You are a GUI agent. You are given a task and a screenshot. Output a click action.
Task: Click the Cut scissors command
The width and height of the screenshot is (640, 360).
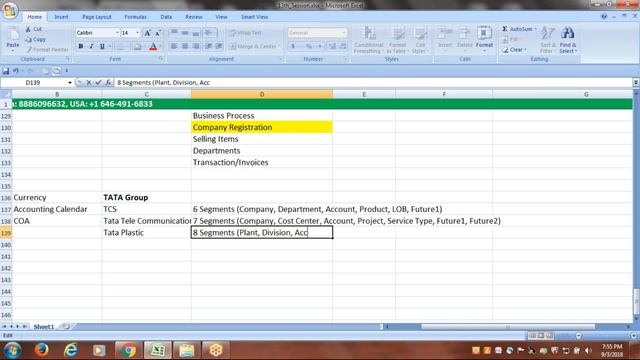(33, 29)
